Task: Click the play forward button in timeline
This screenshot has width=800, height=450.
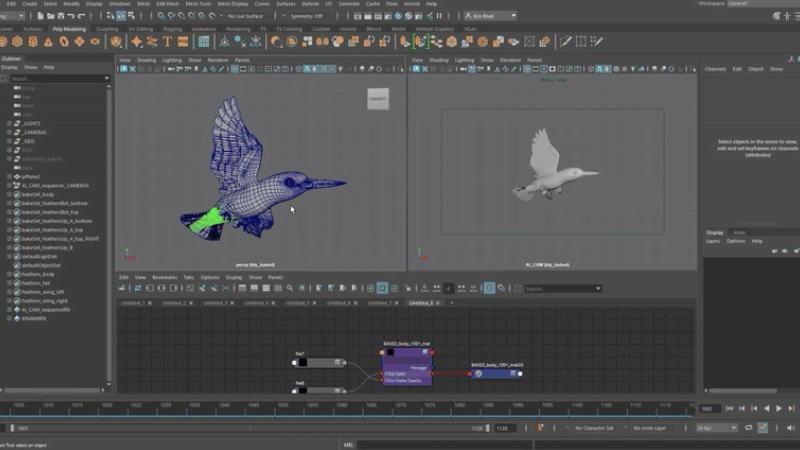Action: point(779,408)
